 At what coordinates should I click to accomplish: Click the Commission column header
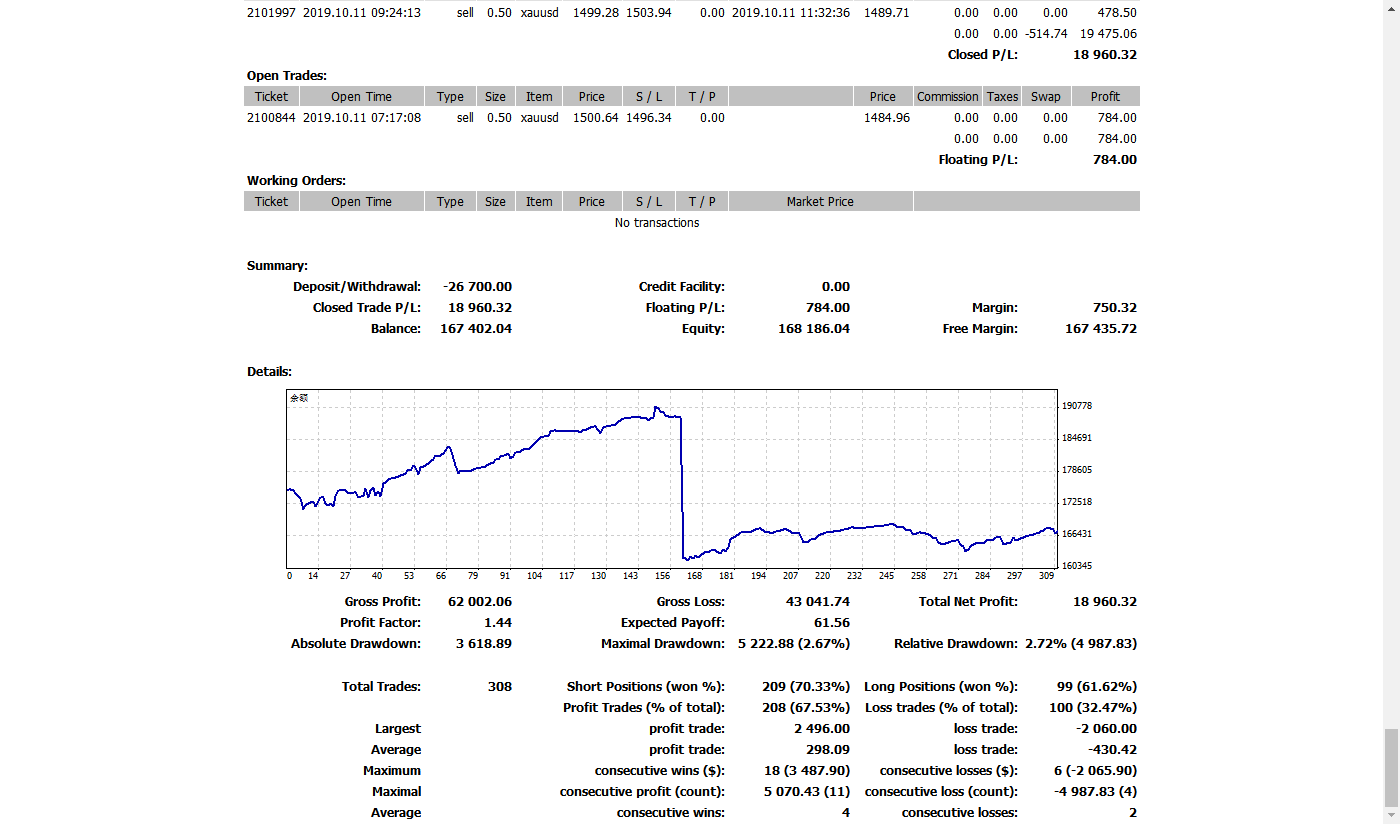point(948,97)
